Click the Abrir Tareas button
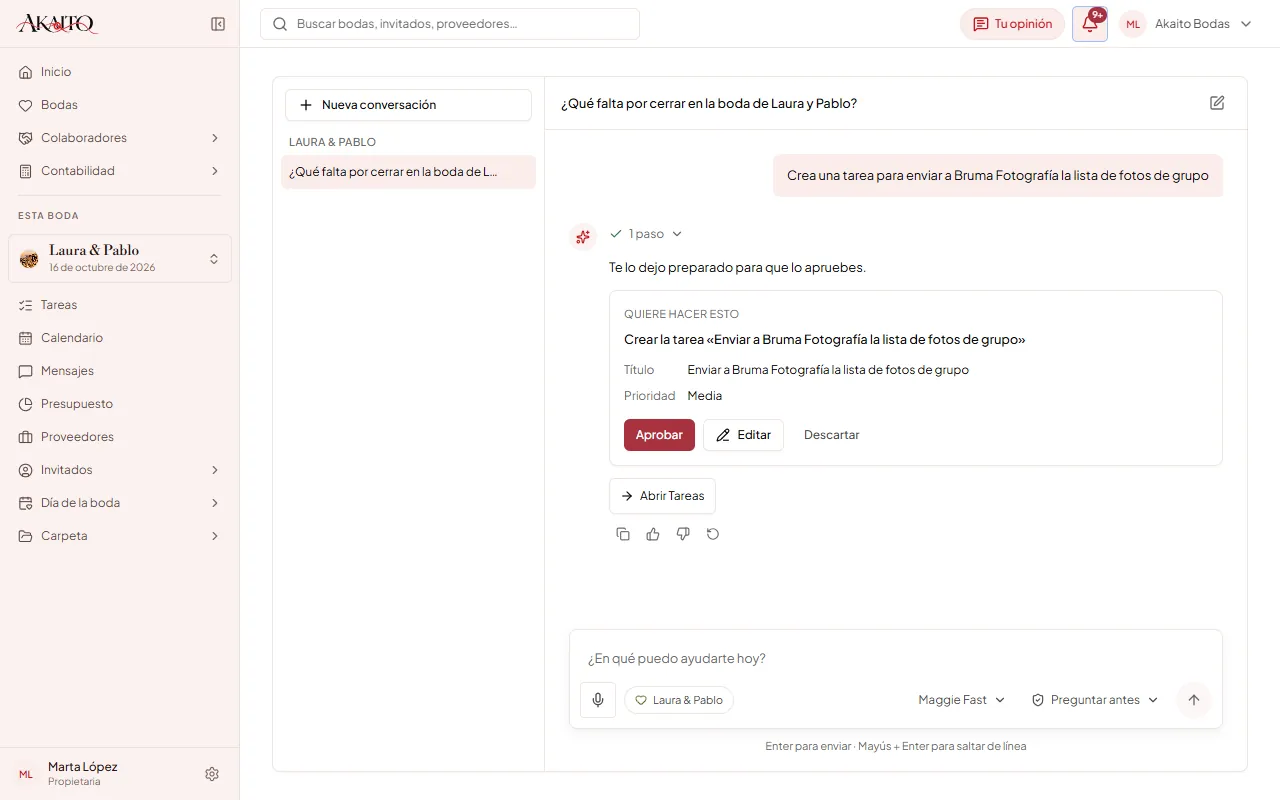The image size is (1280, 800). click(x=662, y=496)
